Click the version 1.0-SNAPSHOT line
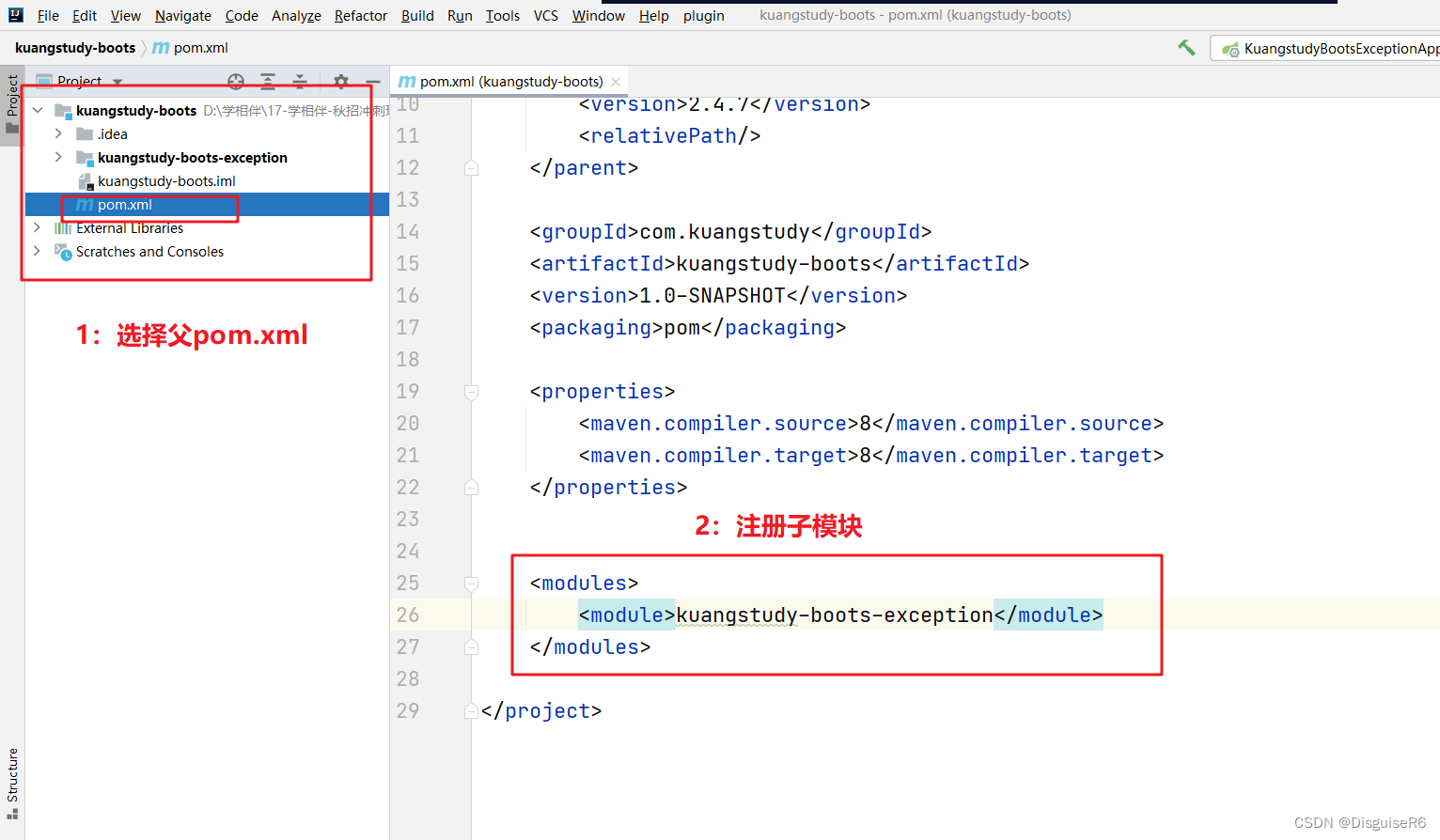 [x=718, y=296]
